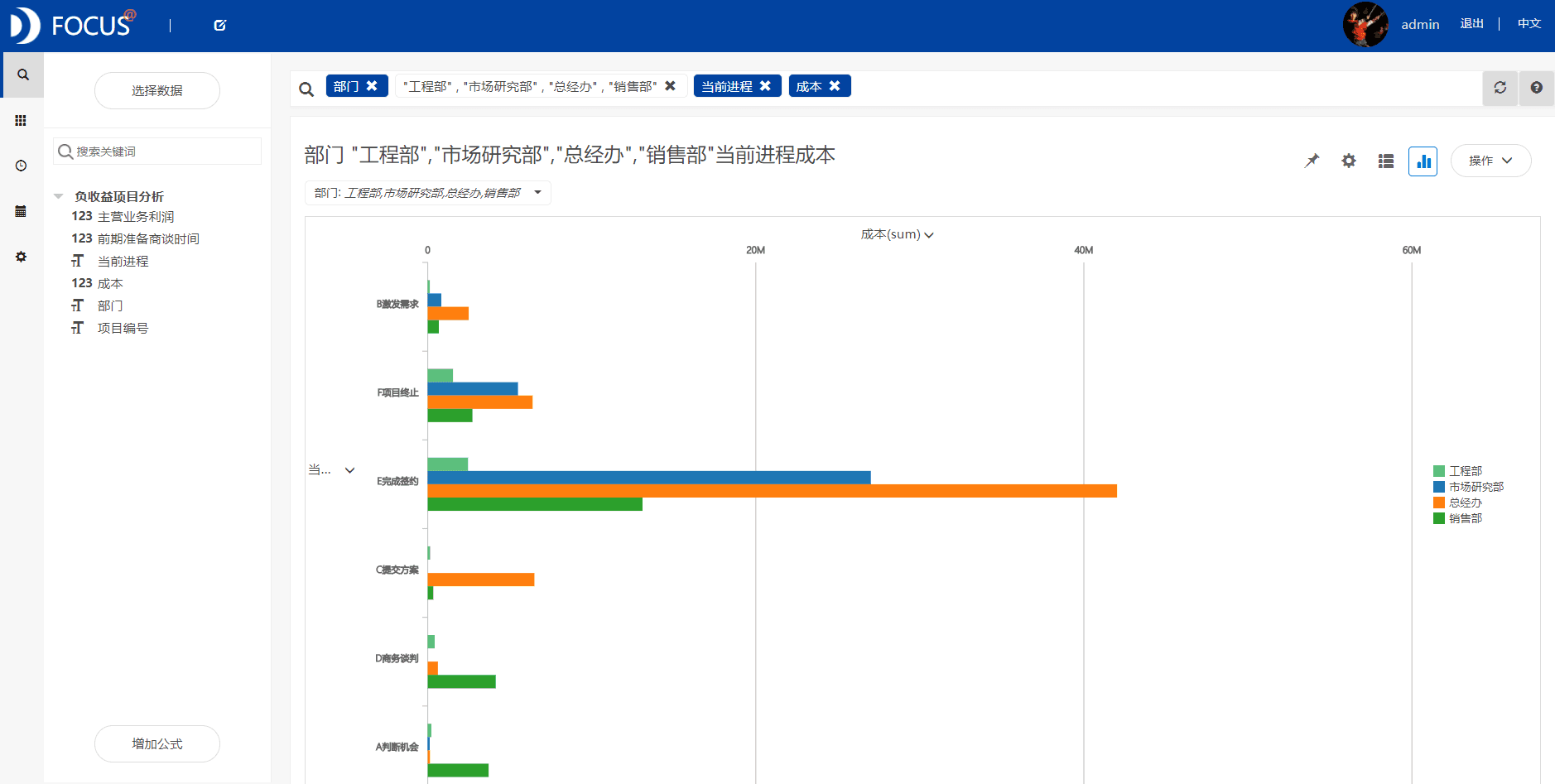Open the pinboard grid icon in sidebar
The image size is (1555, 784).
(x=21, y=121)
